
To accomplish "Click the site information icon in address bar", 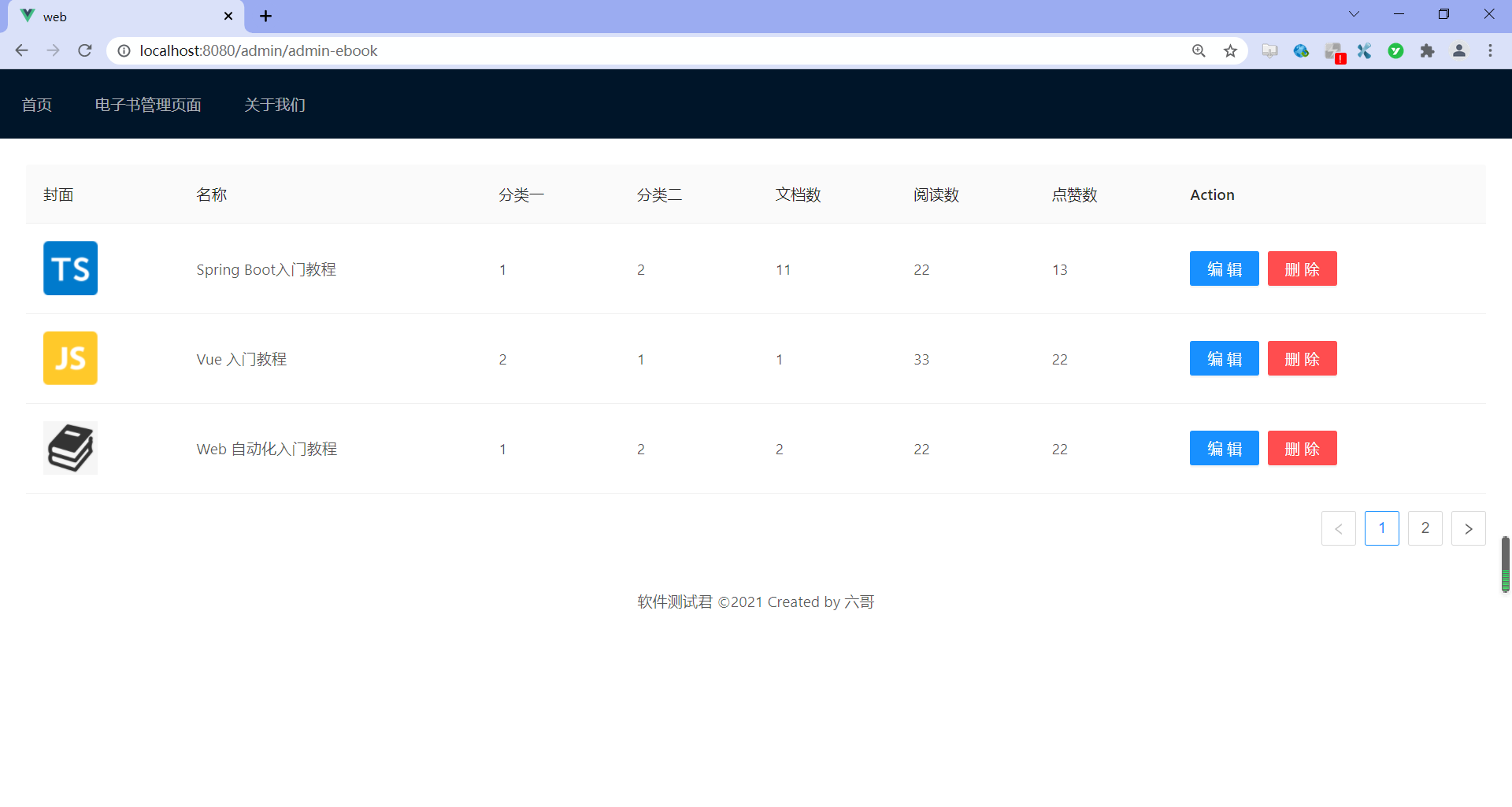I will pyautogui.click(x=124, y=50).
